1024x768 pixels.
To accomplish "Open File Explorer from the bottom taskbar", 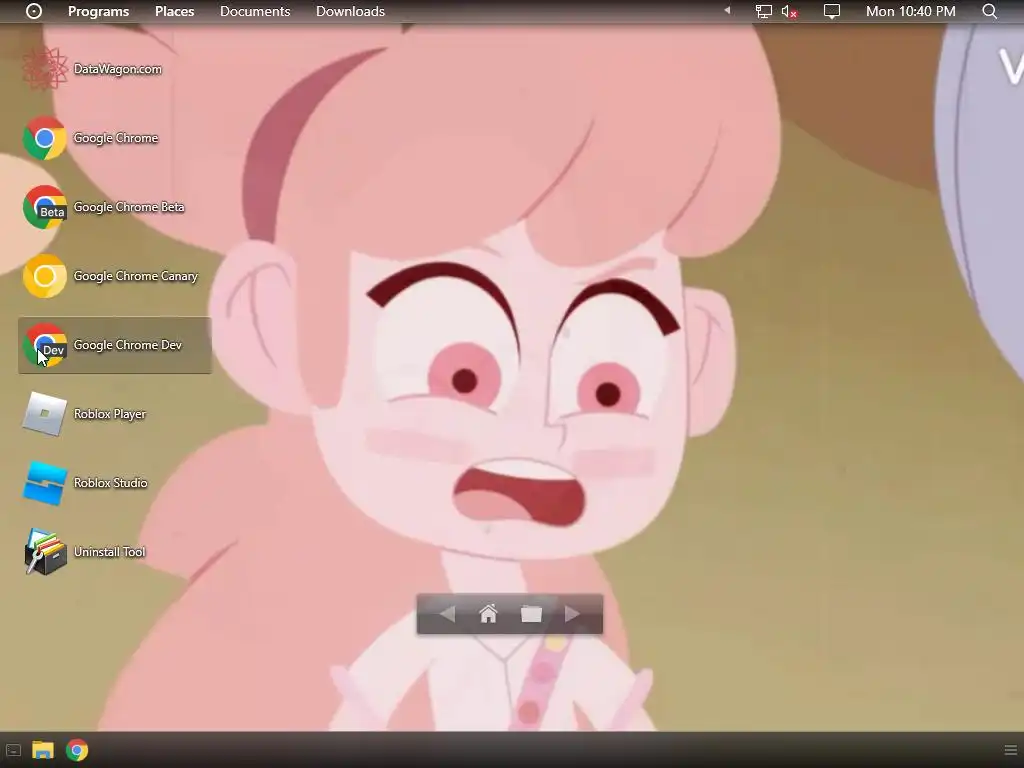I will [x=43, y=750].
